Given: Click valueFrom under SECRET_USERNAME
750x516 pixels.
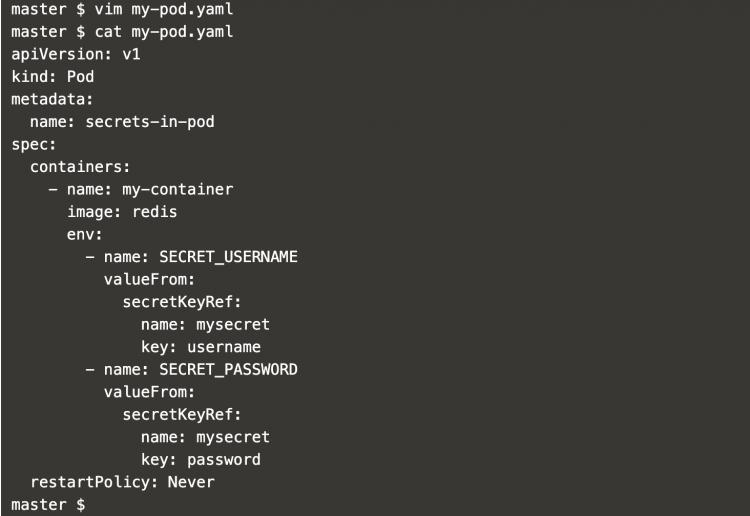Looking at the screenshot, I should click(x=149, y=279).
